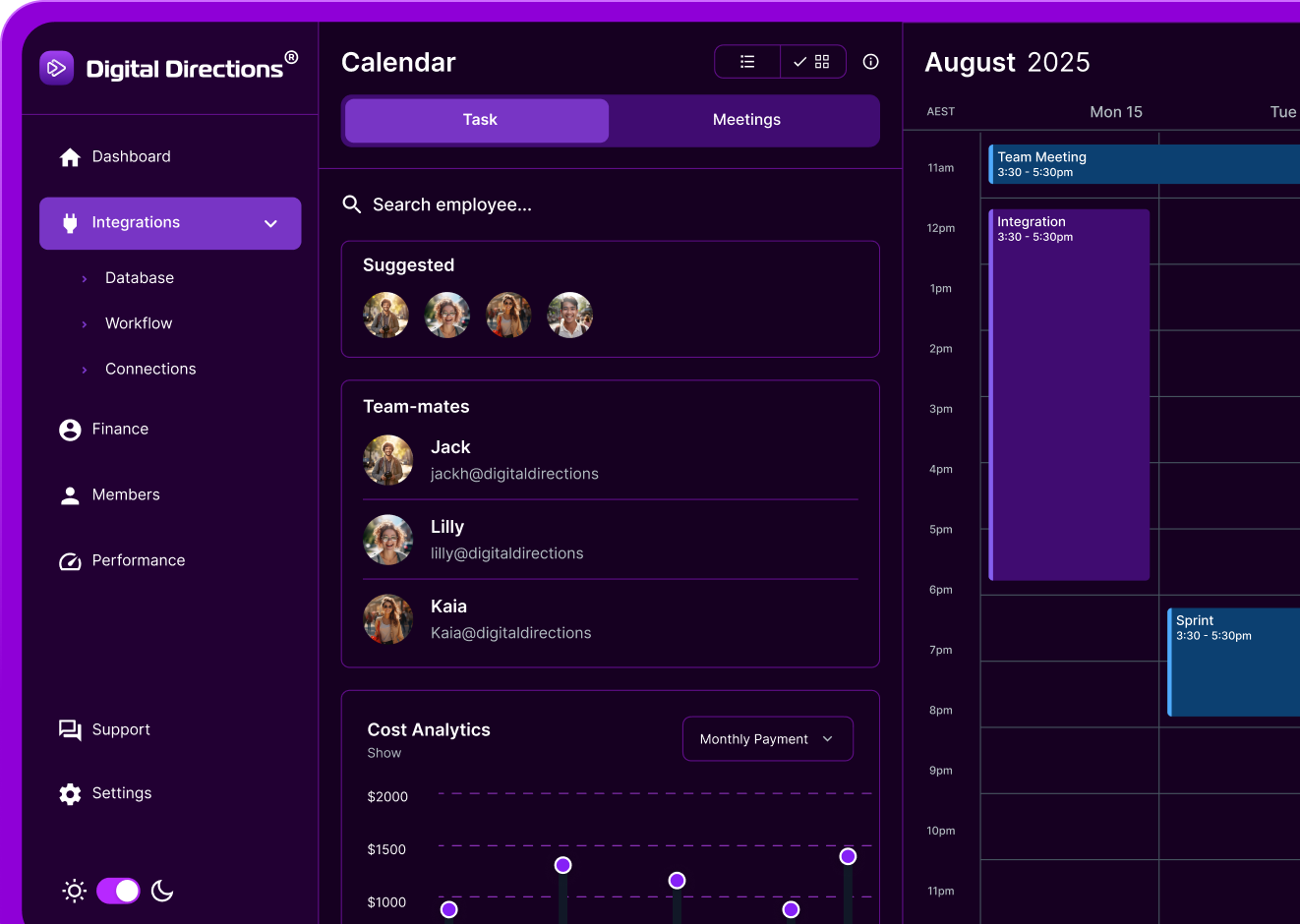The height and width of the screenshot is (924, 1300).
Task: Open the Team Meeting calendar event
Action: pos(1144,164)
